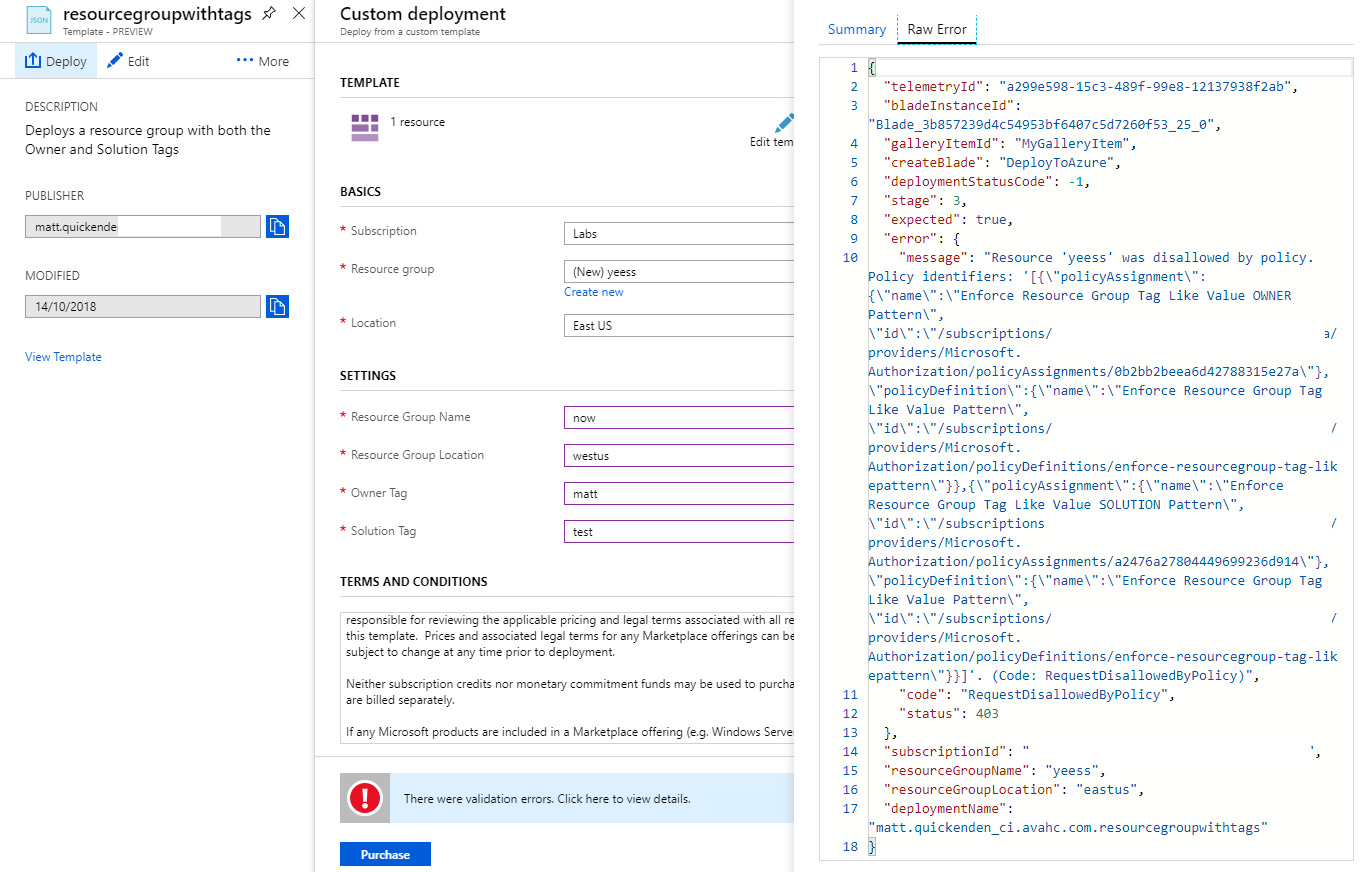1363x872 pixels.
Task: Click the Resource Group Name field
Action: pos(679,418)
